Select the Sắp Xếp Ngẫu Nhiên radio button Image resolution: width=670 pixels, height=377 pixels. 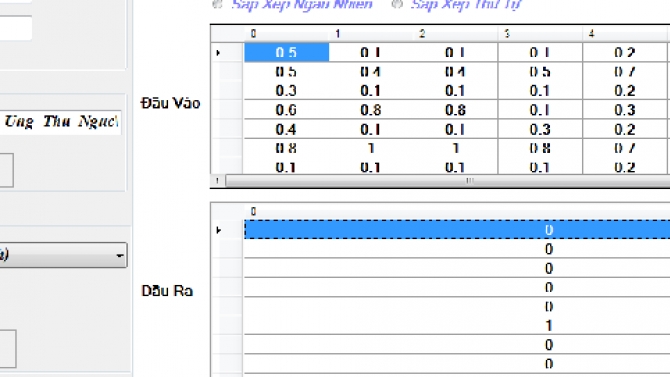[217, 5]
